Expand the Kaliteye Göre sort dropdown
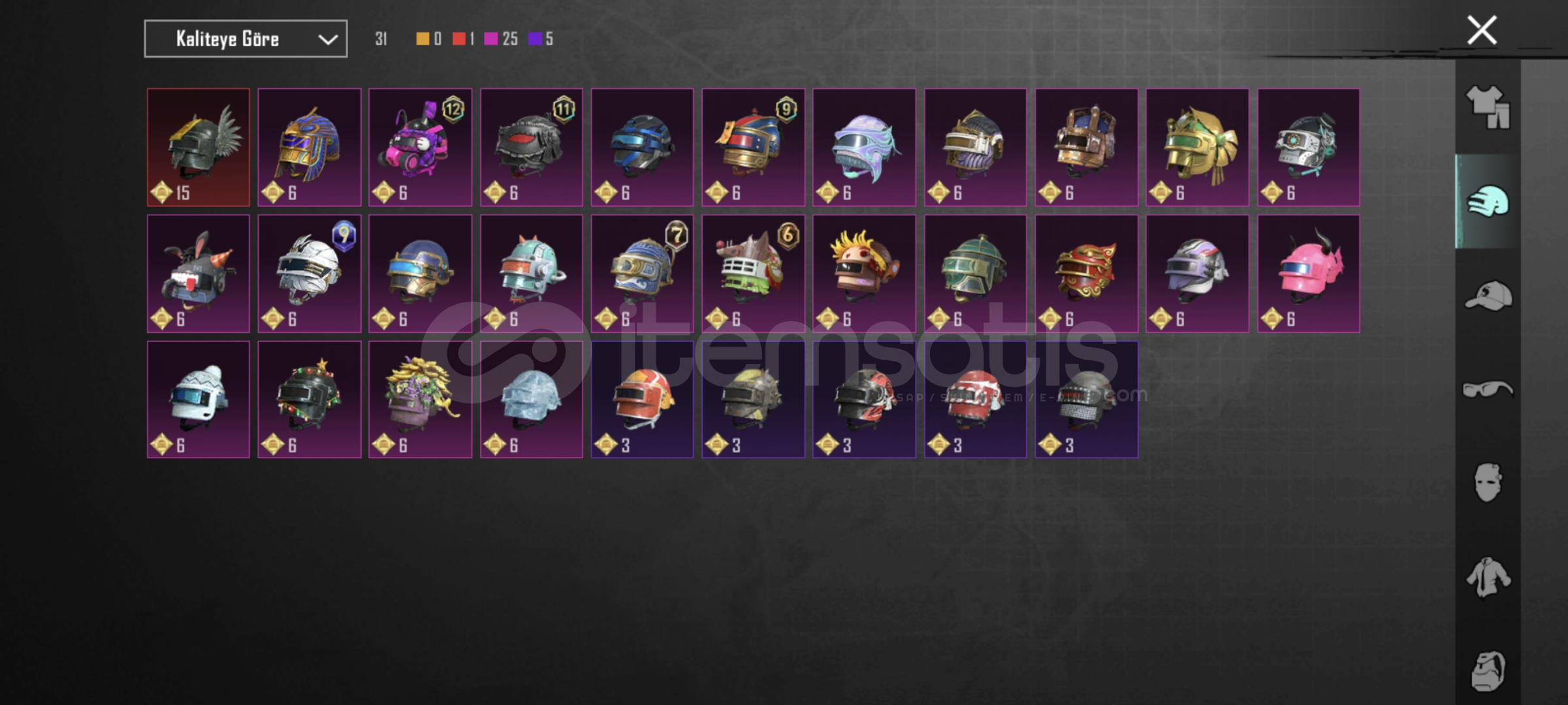Viewport: 1568px width, 705px height. point(246,39)
